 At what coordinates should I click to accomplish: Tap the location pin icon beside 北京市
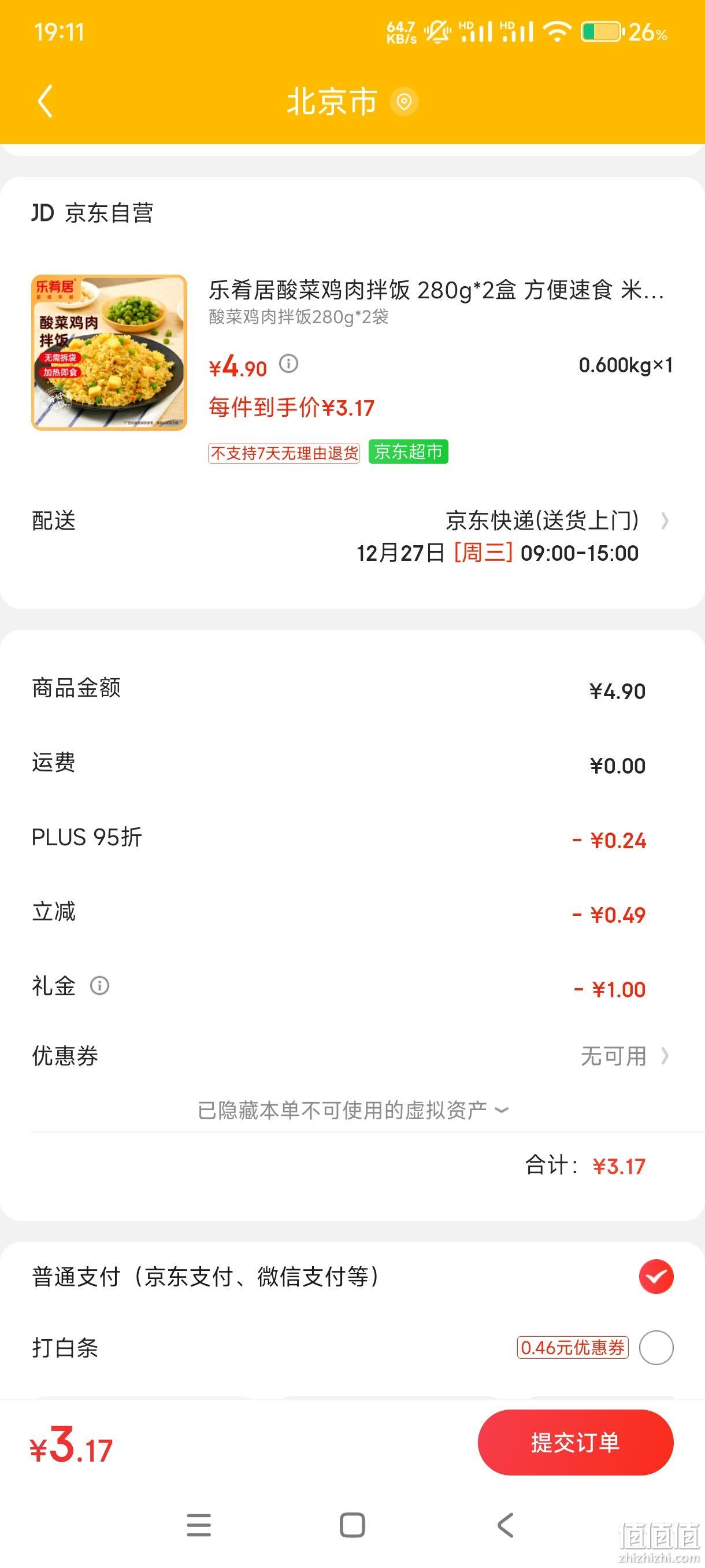(x=404, y=101)
